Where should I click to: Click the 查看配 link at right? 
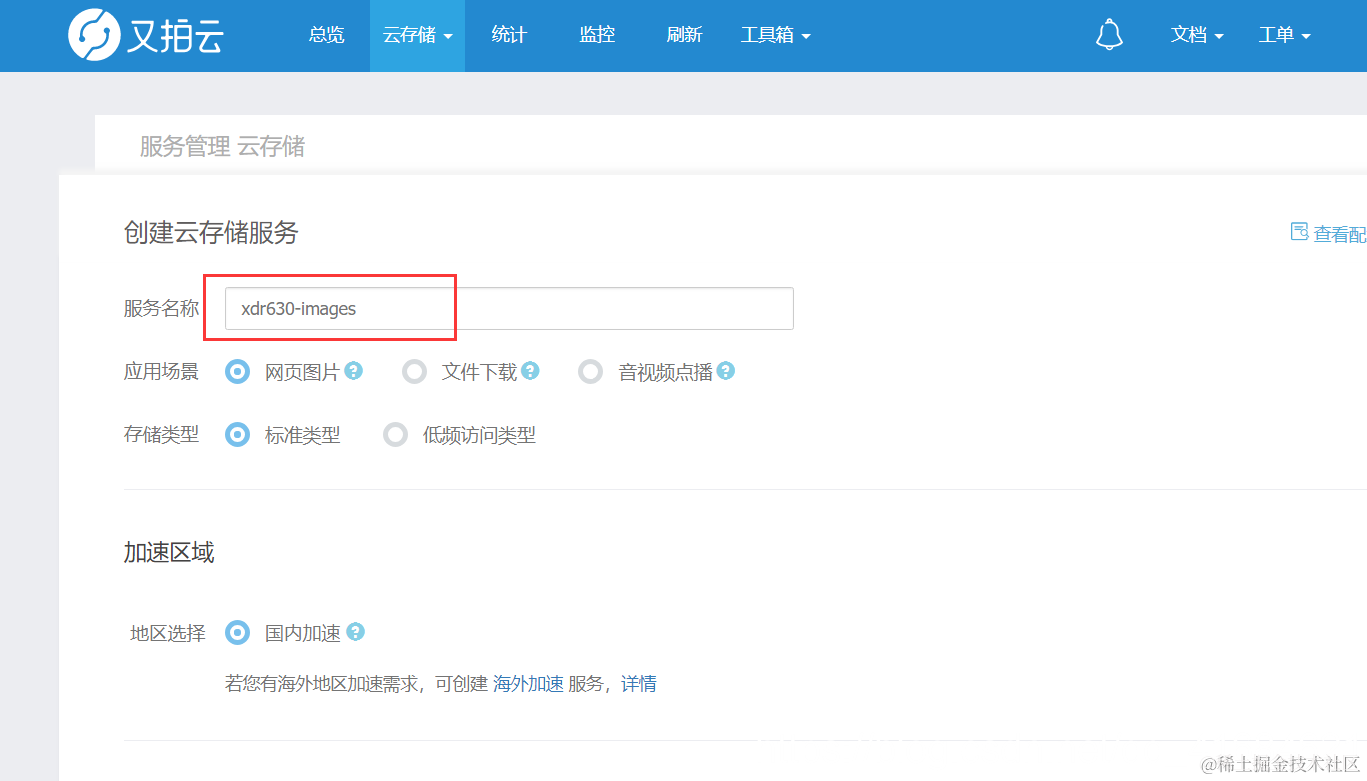pos(1329,234)
